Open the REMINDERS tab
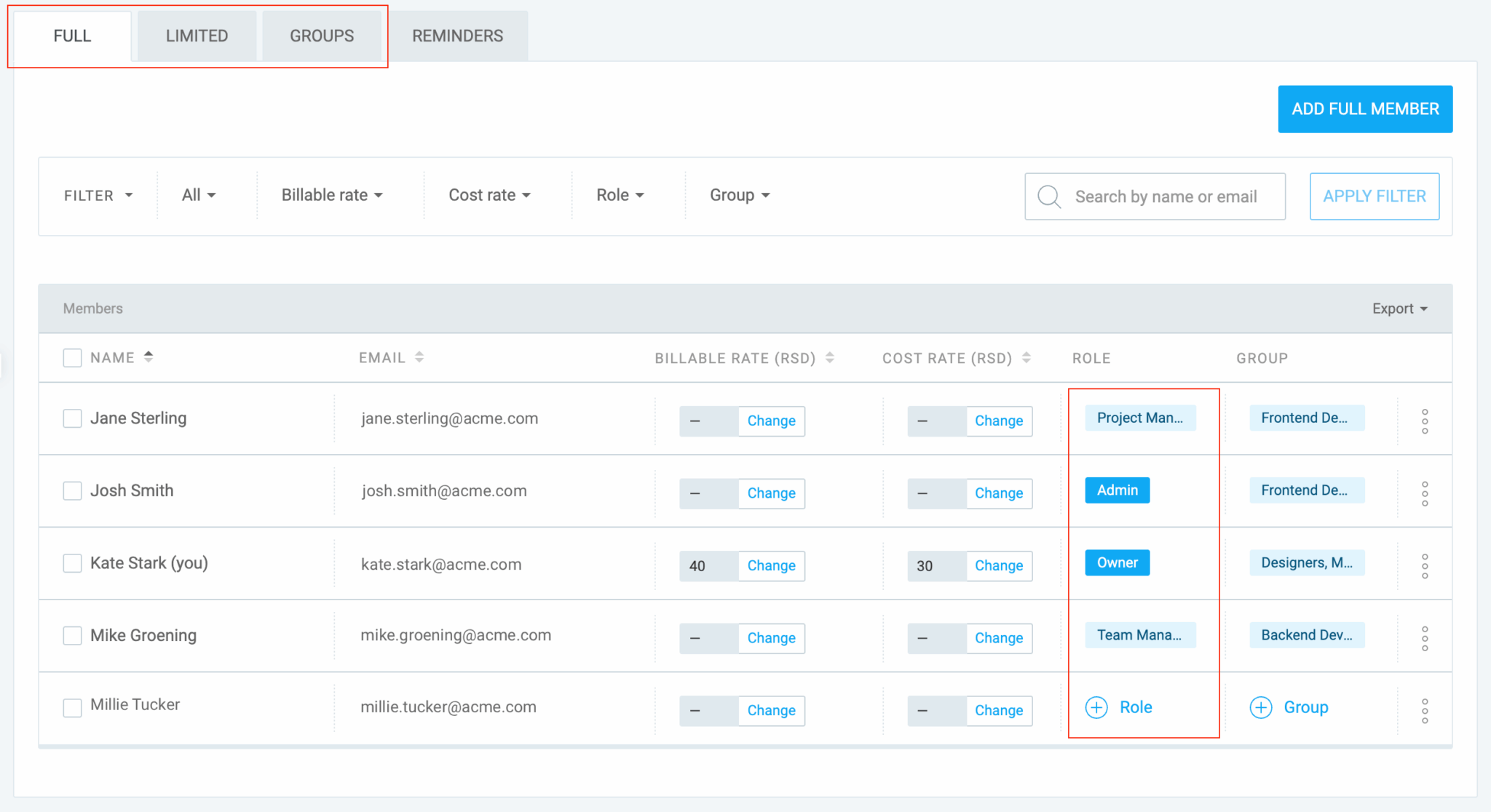 pos(457,36)
